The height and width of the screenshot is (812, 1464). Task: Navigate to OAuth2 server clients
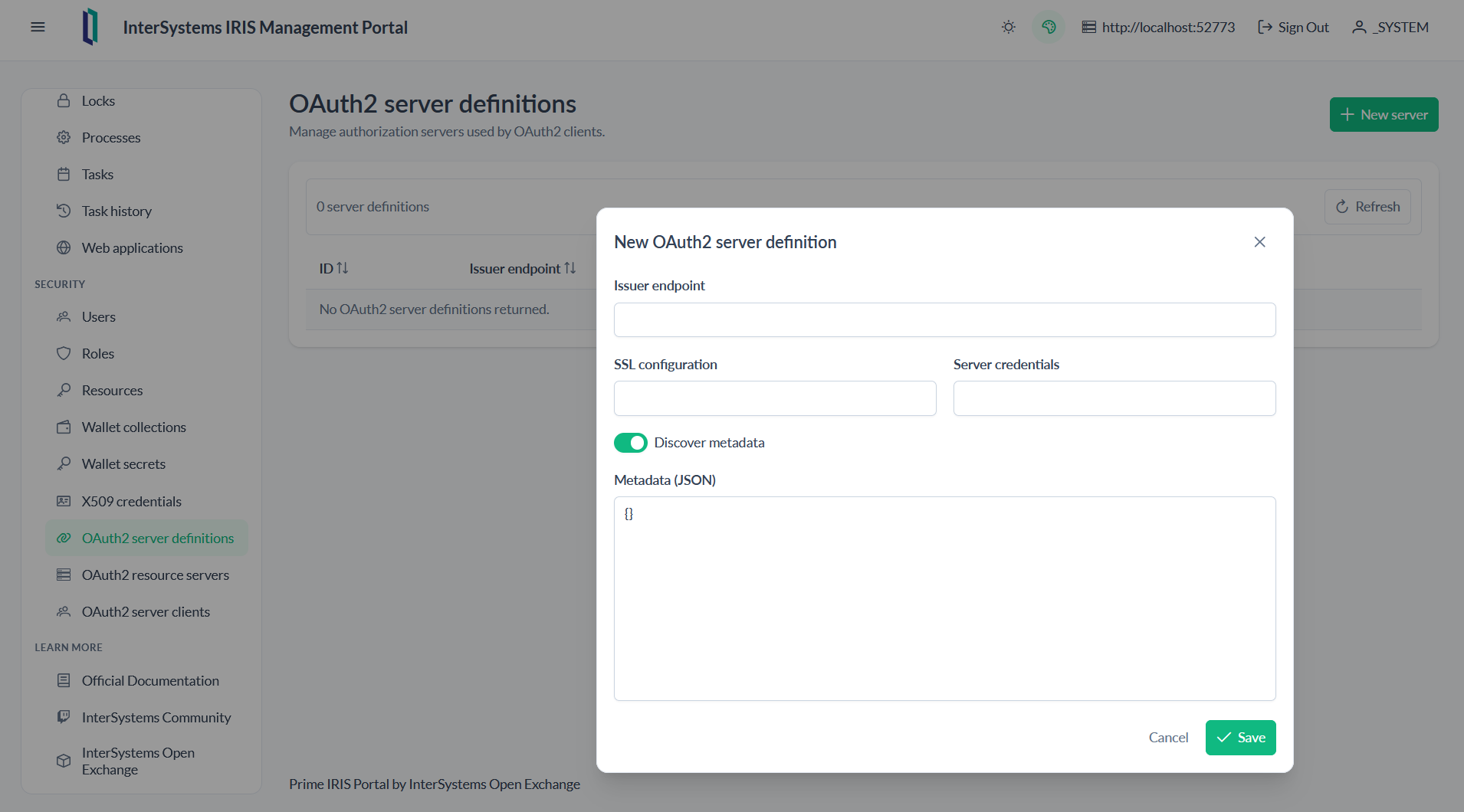point(147,612)
